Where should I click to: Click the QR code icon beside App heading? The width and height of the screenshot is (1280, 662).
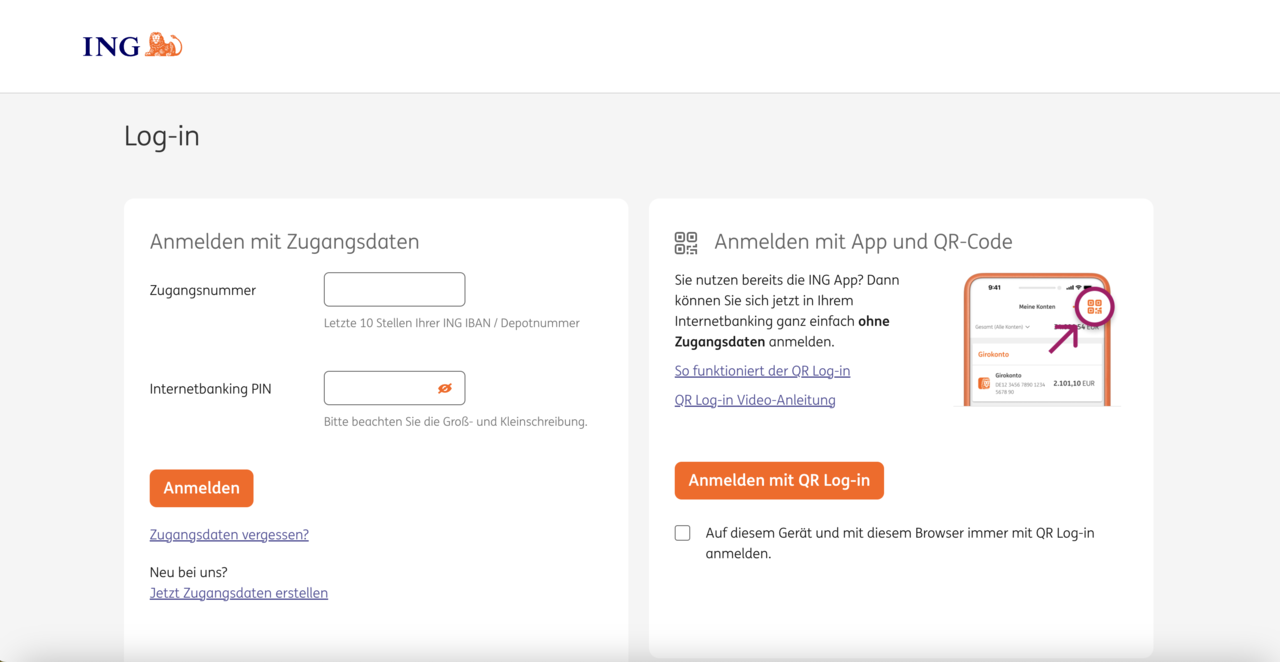686,243
